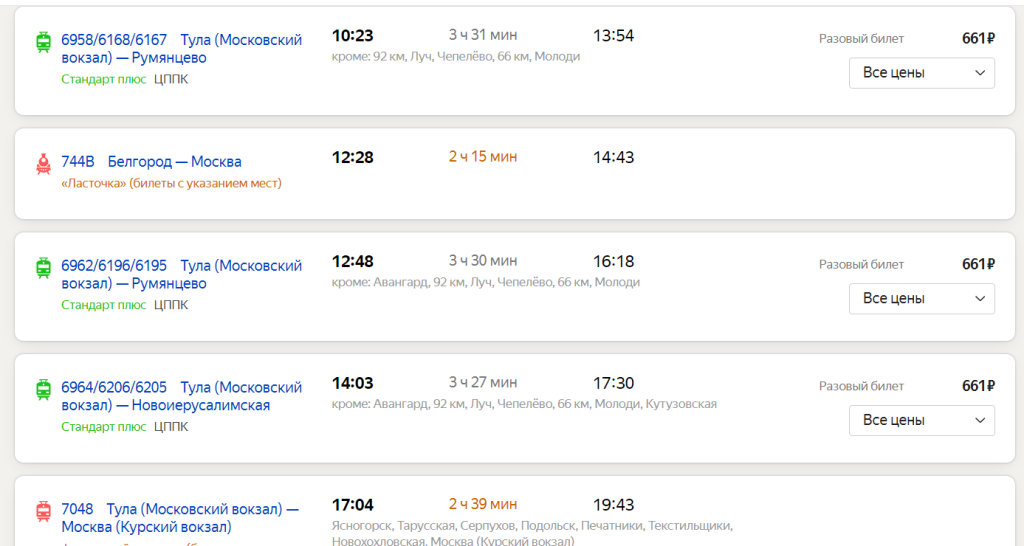Click 661₽ price of 14:03 train
This screenshot has width=1024, height=546.
(978, 386)
